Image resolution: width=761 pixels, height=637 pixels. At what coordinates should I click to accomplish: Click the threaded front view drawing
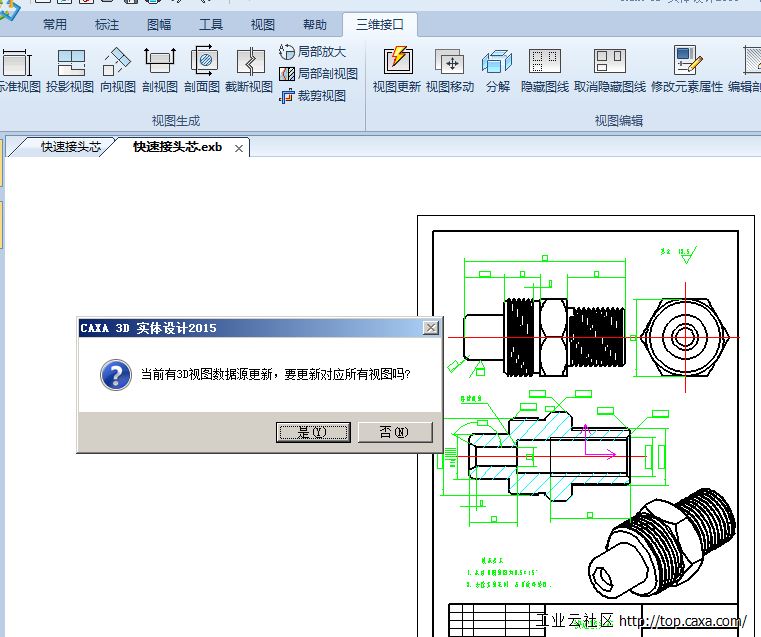pyautogui.click(x=544, y=337)
